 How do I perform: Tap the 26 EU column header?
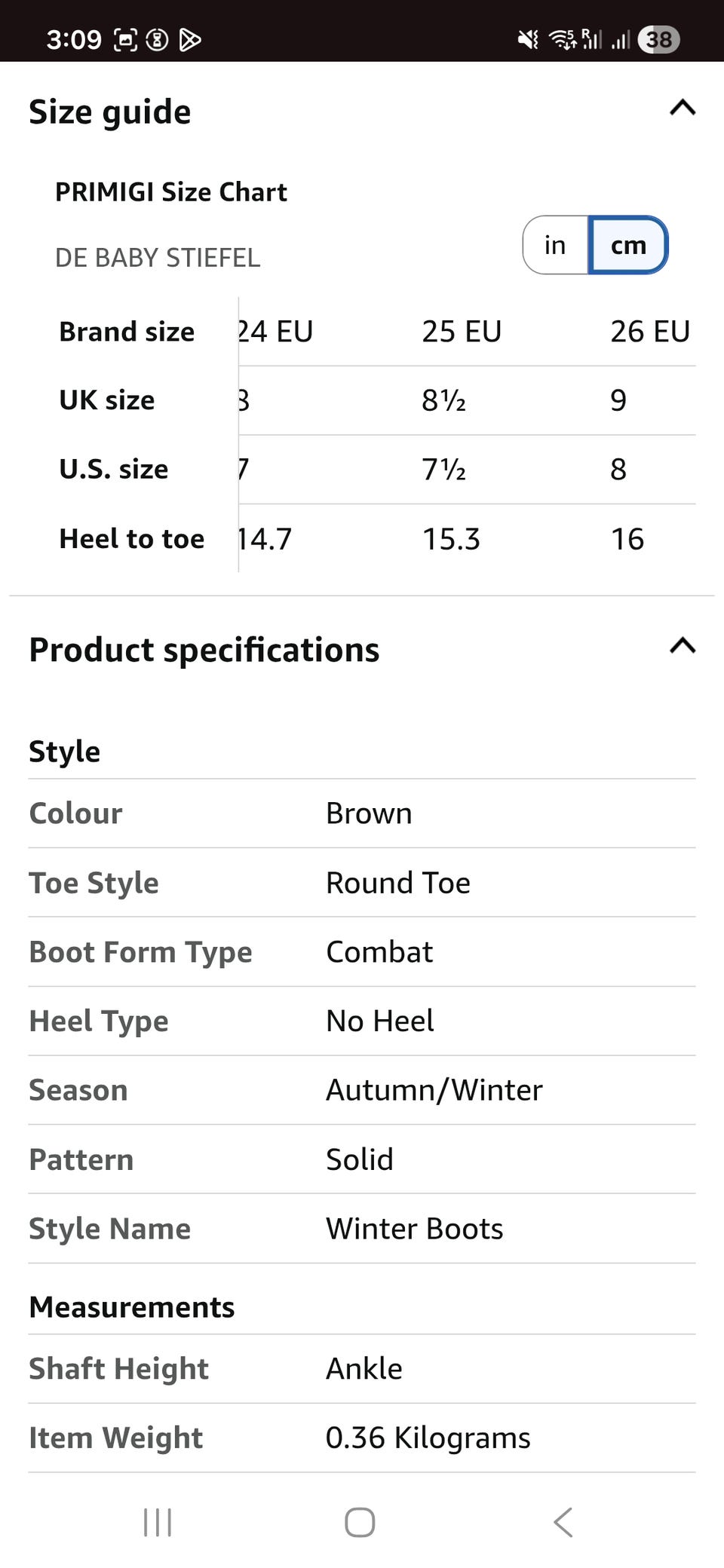650,332
